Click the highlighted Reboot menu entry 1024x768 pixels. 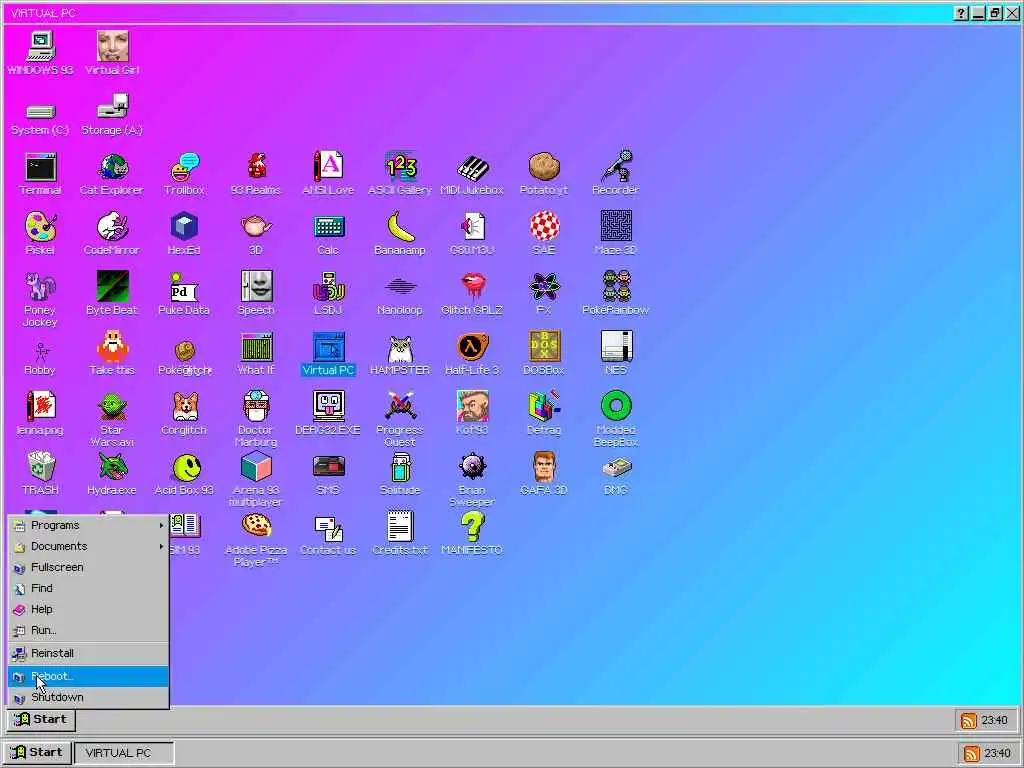point(88,676)
